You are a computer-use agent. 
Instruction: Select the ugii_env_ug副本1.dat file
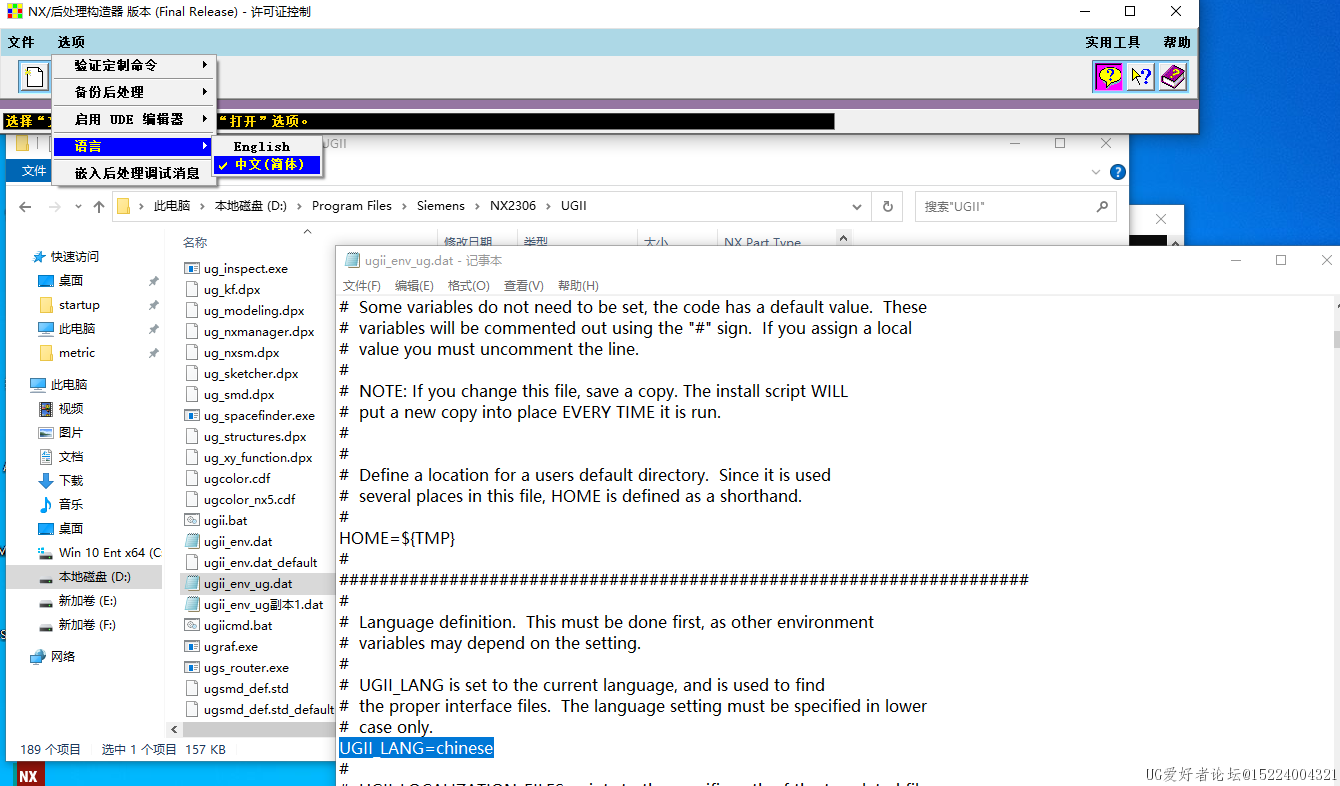[263, 604]
